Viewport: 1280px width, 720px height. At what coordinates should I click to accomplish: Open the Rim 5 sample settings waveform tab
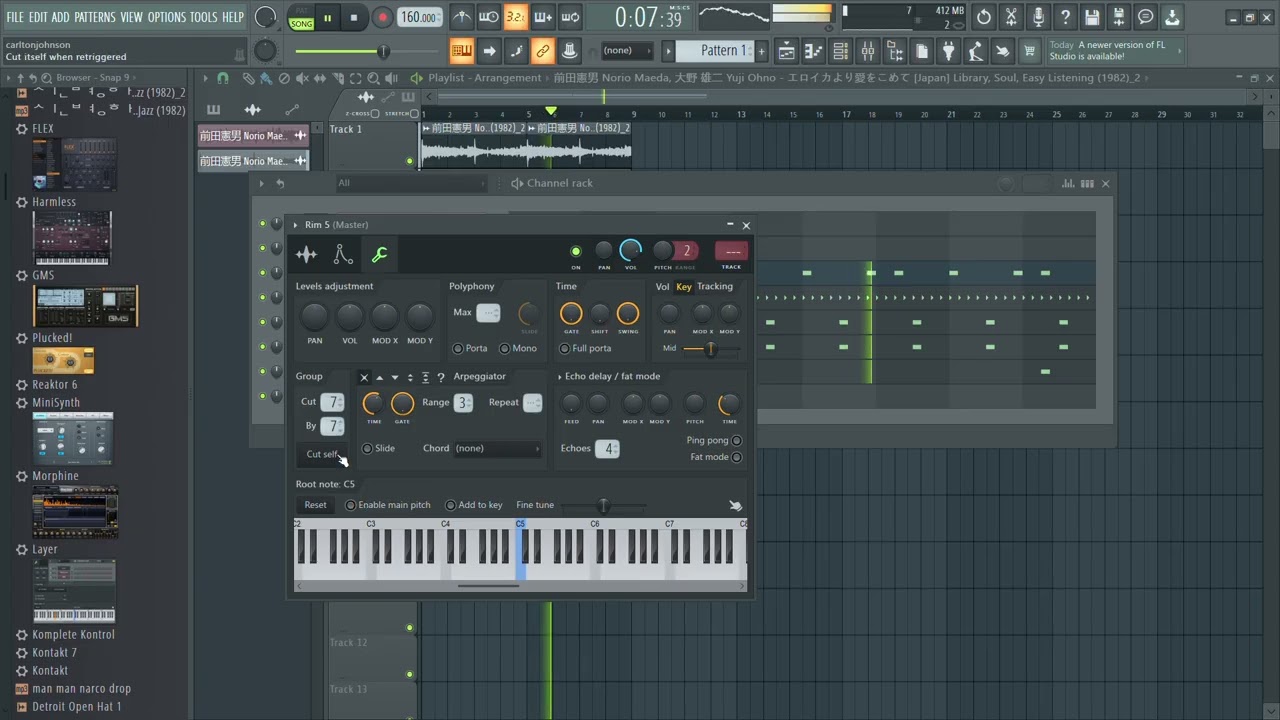pyautogui.click(x=306, y=255)
